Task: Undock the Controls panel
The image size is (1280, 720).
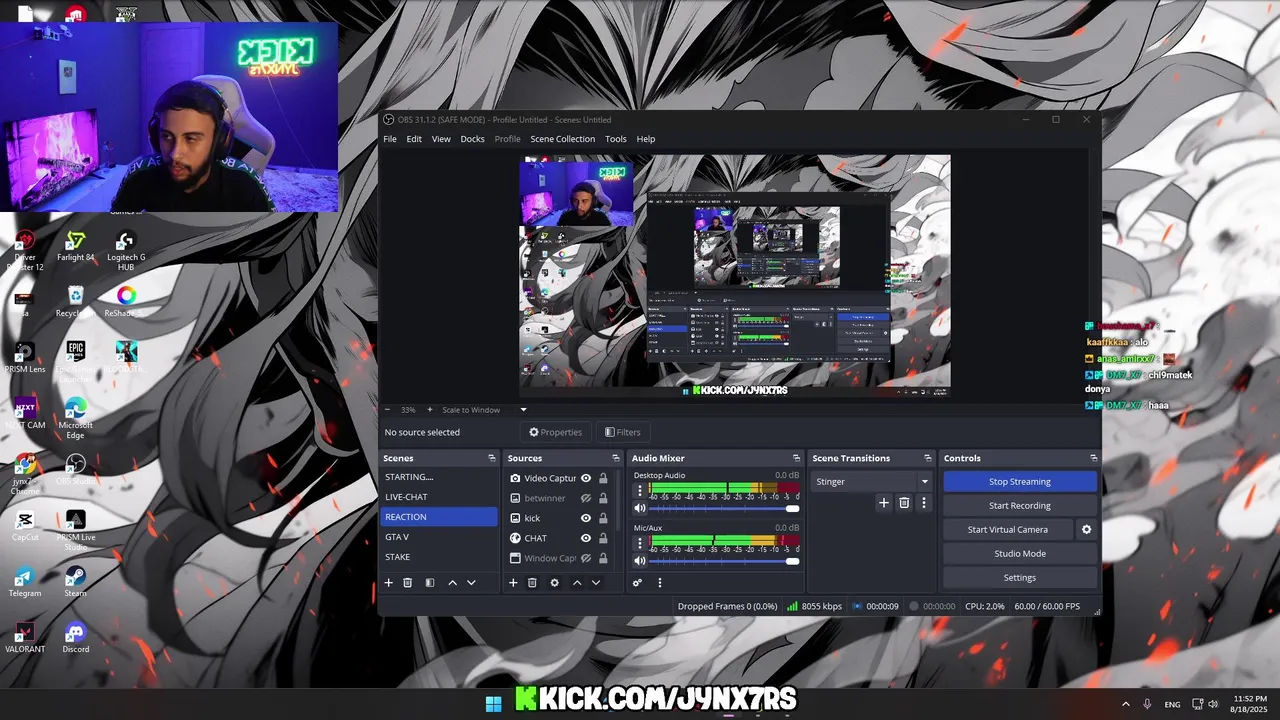Action: 1093,458
